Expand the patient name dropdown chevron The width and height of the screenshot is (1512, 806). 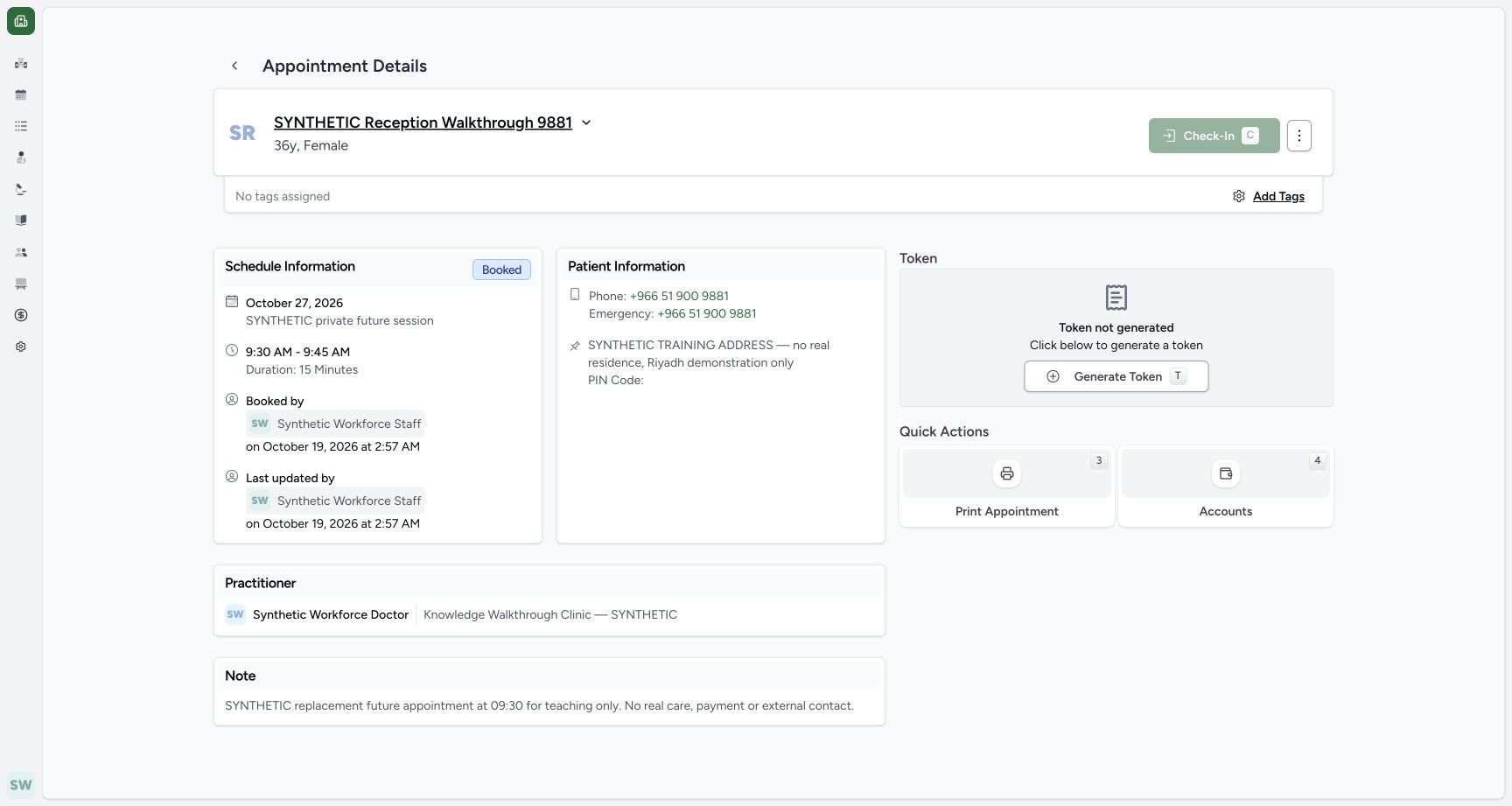[x=586, y=123]
